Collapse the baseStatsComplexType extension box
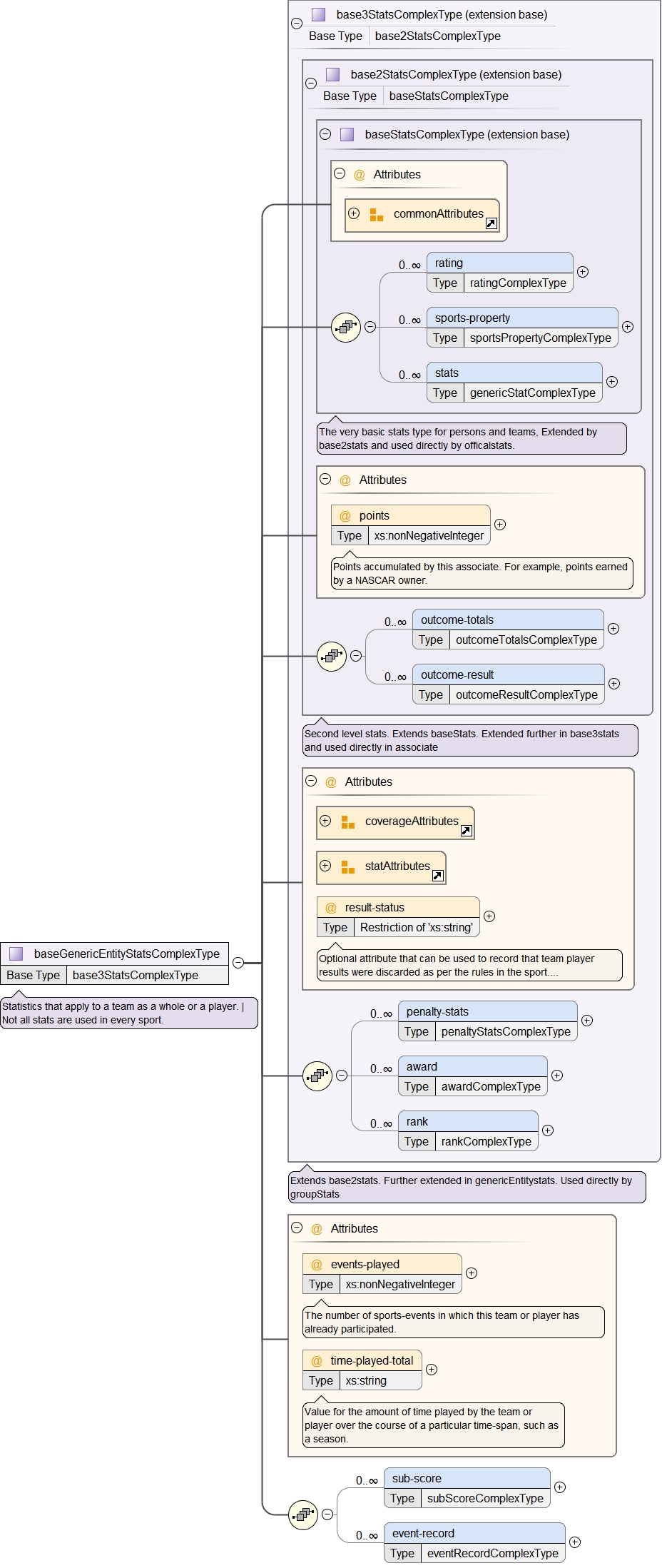Viewport: 662px width, 1568px height. coord(325,134)
